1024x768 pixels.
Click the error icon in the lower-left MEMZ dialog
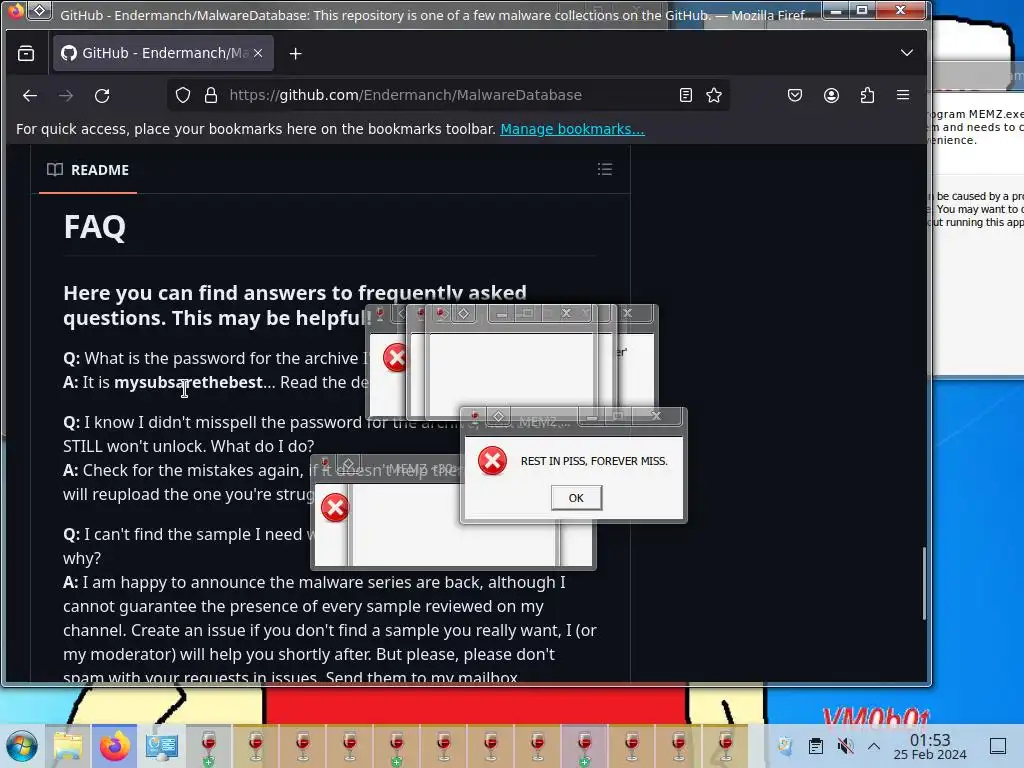(335, 507)
